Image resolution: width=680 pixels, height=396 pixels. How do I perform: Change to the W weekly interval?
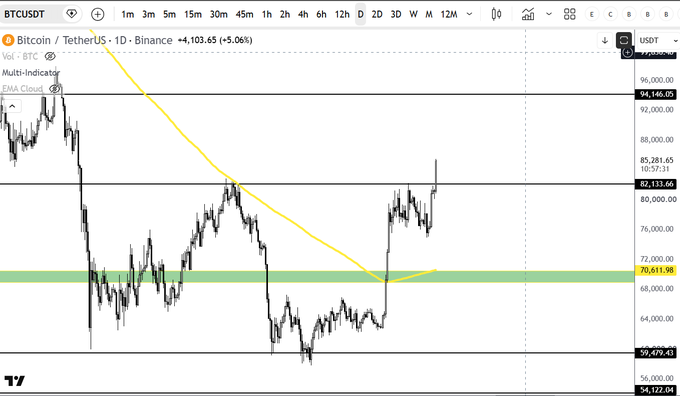pyautogui.click(x=413, y=14)
